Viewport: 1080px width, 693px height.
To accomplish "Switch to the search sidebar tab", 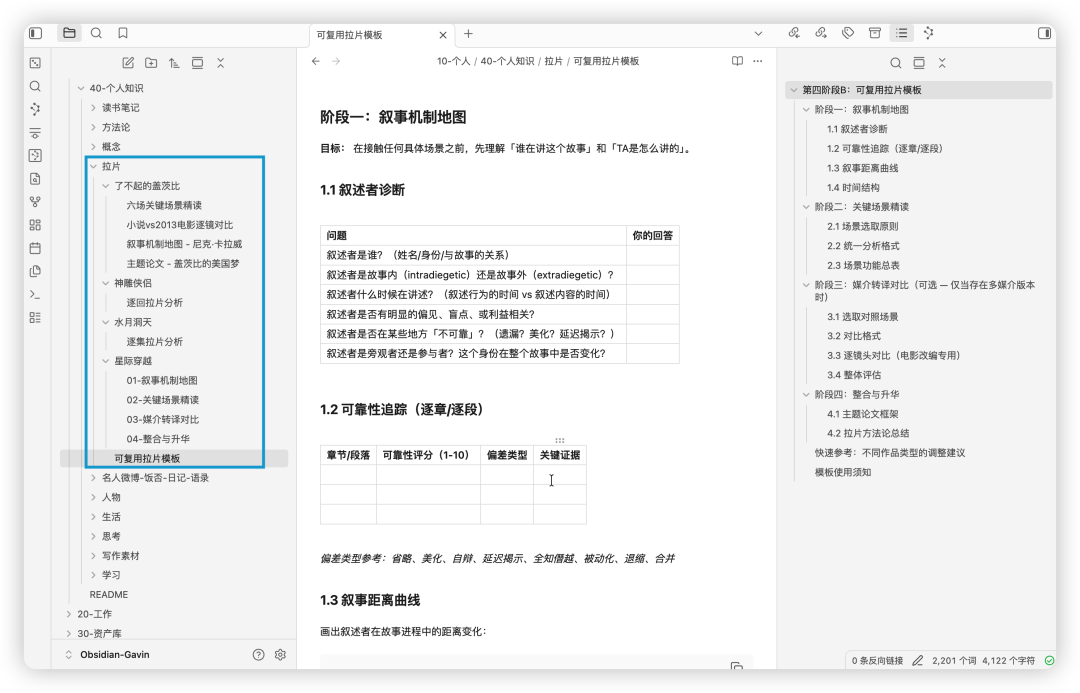I will point(96,33).
